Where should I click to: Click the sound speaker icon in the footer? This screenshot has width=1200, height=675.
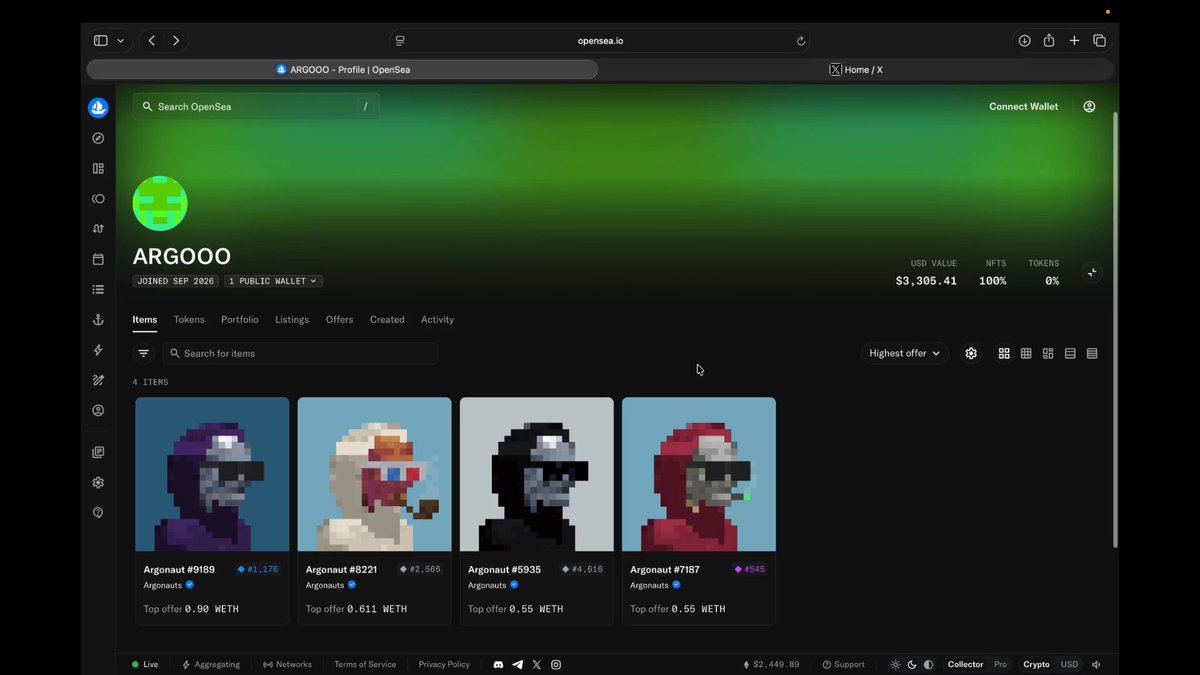(x=1097, y=664)
